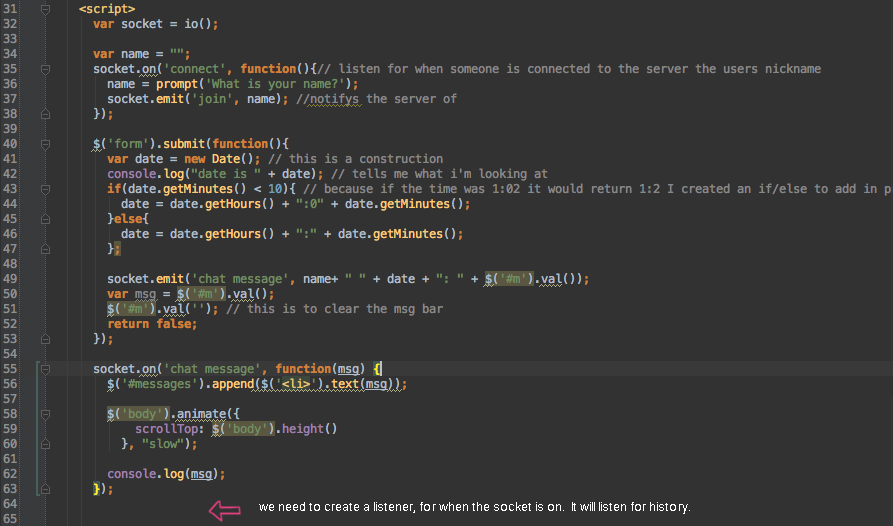Click the fold end marker at line 53

46,339
